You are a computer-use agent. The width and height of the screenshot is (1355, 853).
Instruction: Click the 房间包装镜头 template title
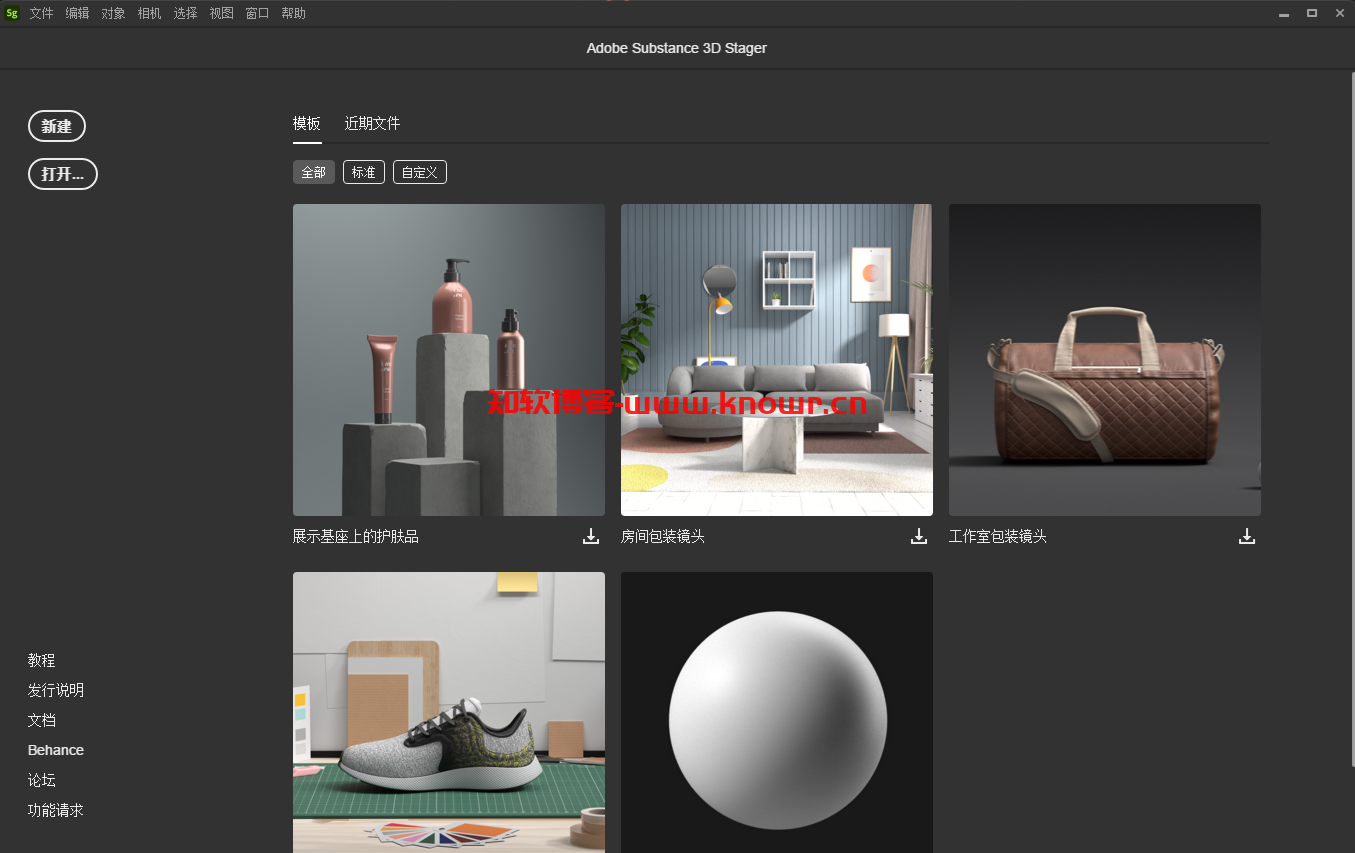(x=663, y=537)
